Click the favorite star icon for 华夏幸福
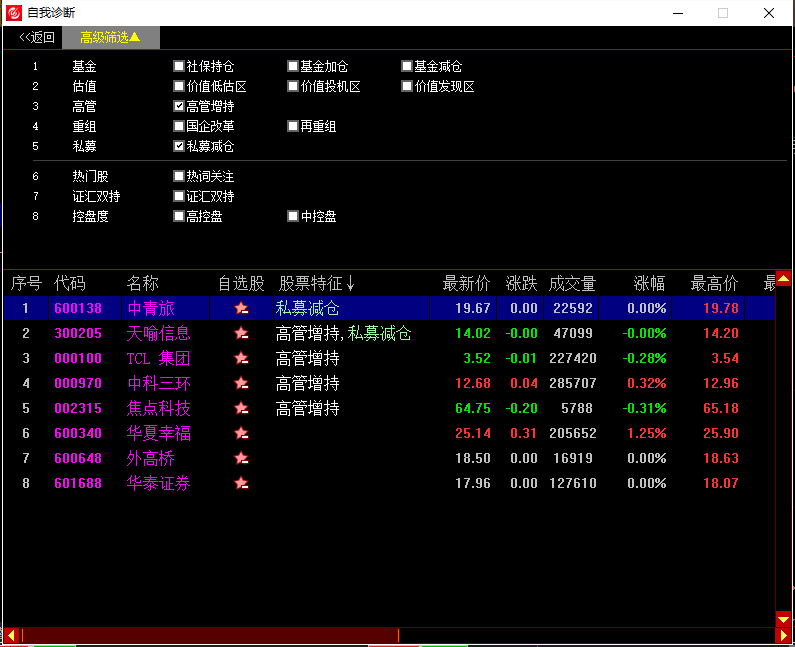Screen dimensions: 795x647 (241, 434)
